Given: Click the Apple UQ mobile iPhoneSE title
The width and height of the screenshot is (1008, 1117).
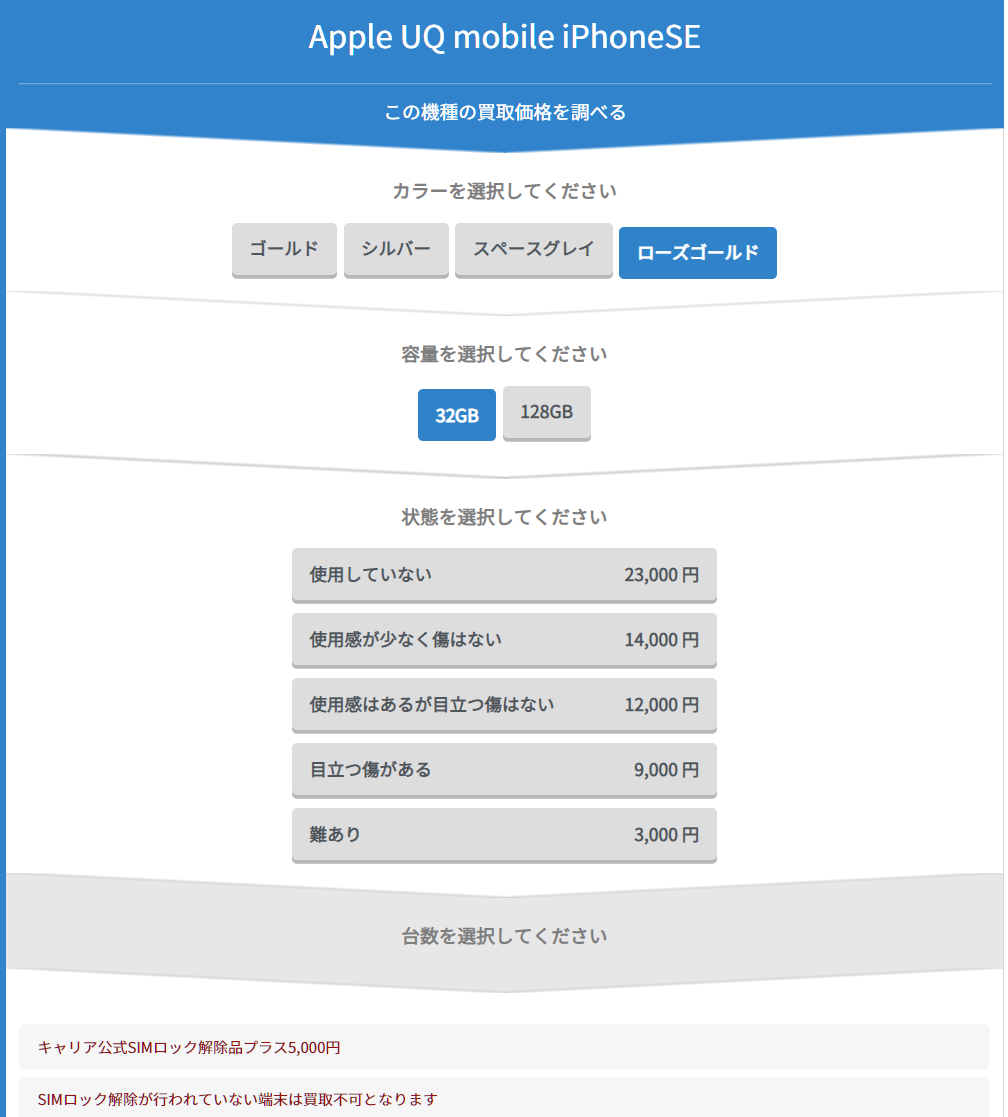Looking at the screenshot, I should coord(504,37).
